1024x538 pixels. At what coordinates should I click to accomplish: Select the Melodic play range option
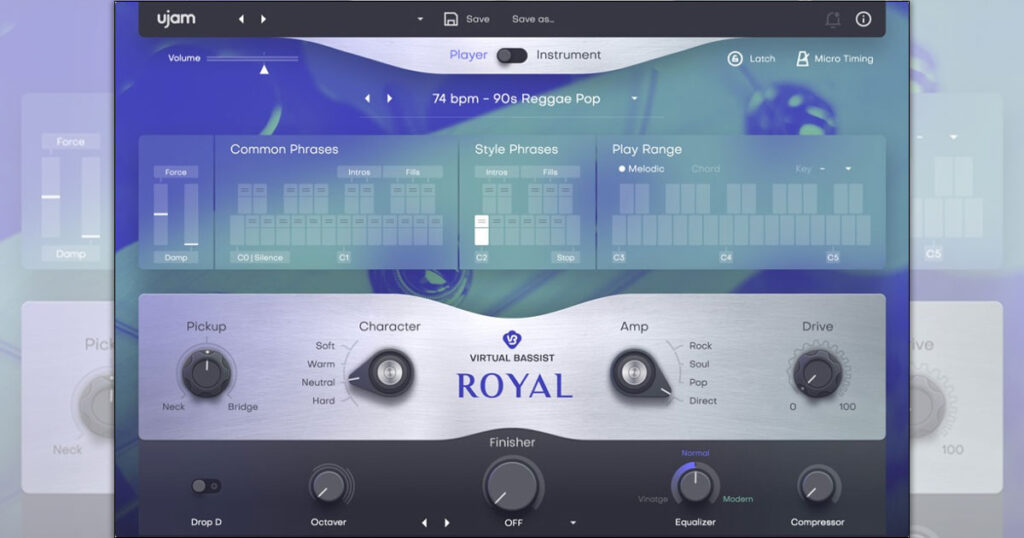point(641,169)
